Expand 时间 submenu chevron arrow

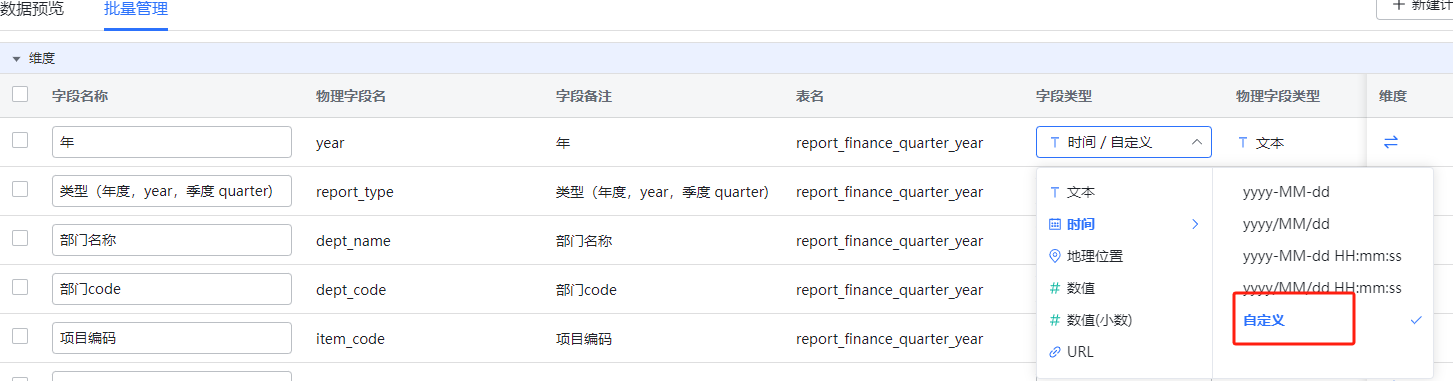coord(1194,224)
